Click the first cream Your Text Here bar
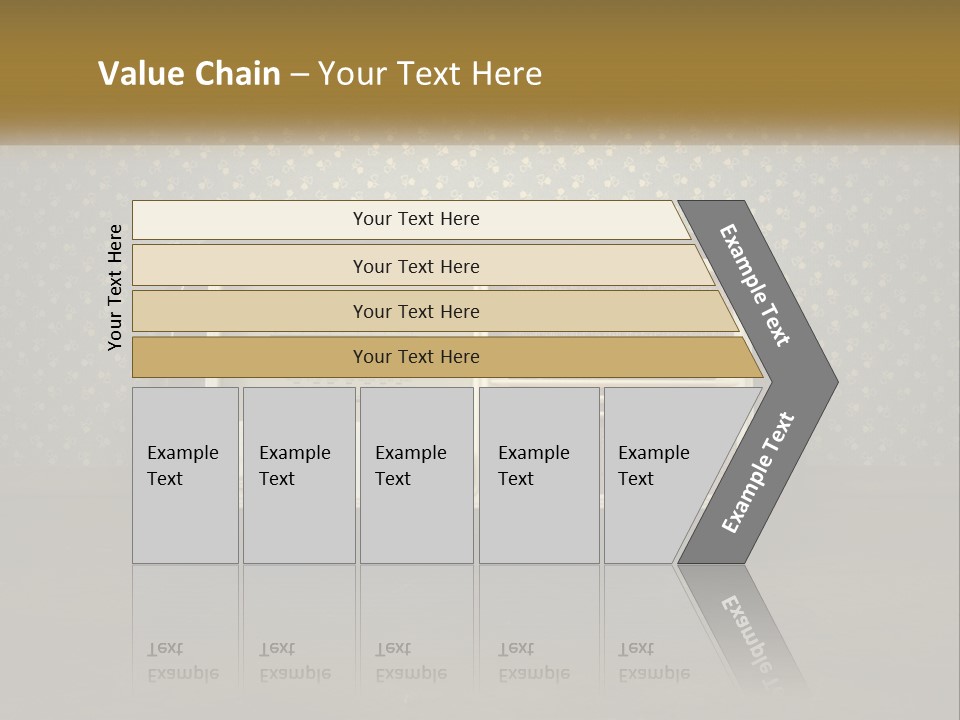Screen dimensions: 960x720 tap(411, 219)
